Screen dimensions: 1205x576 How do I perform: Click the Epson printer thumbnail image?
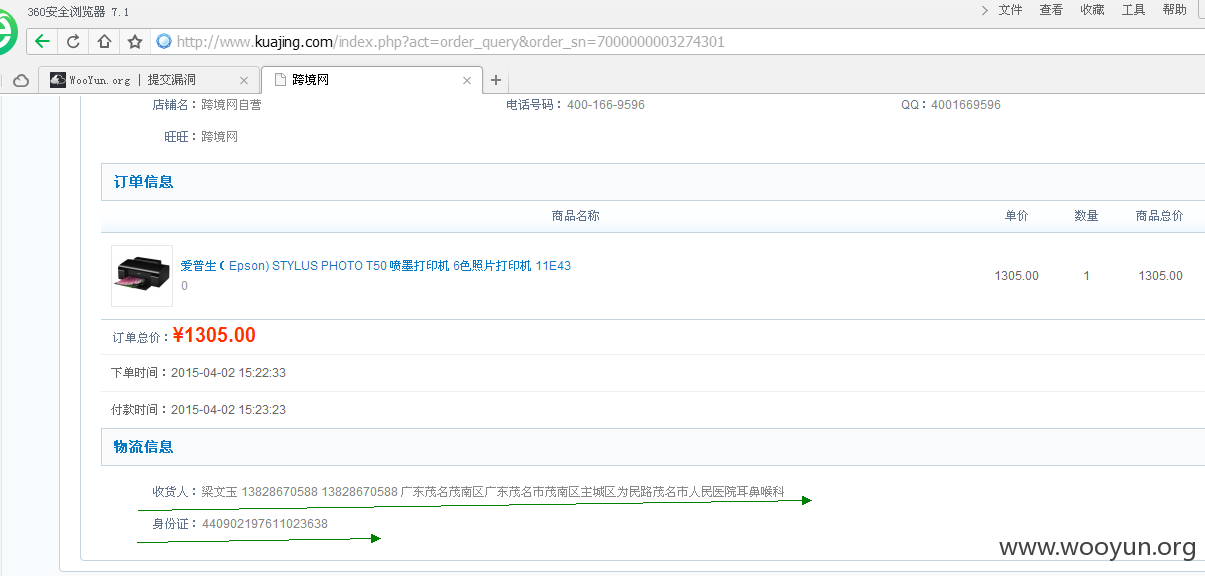coord(141,276)
